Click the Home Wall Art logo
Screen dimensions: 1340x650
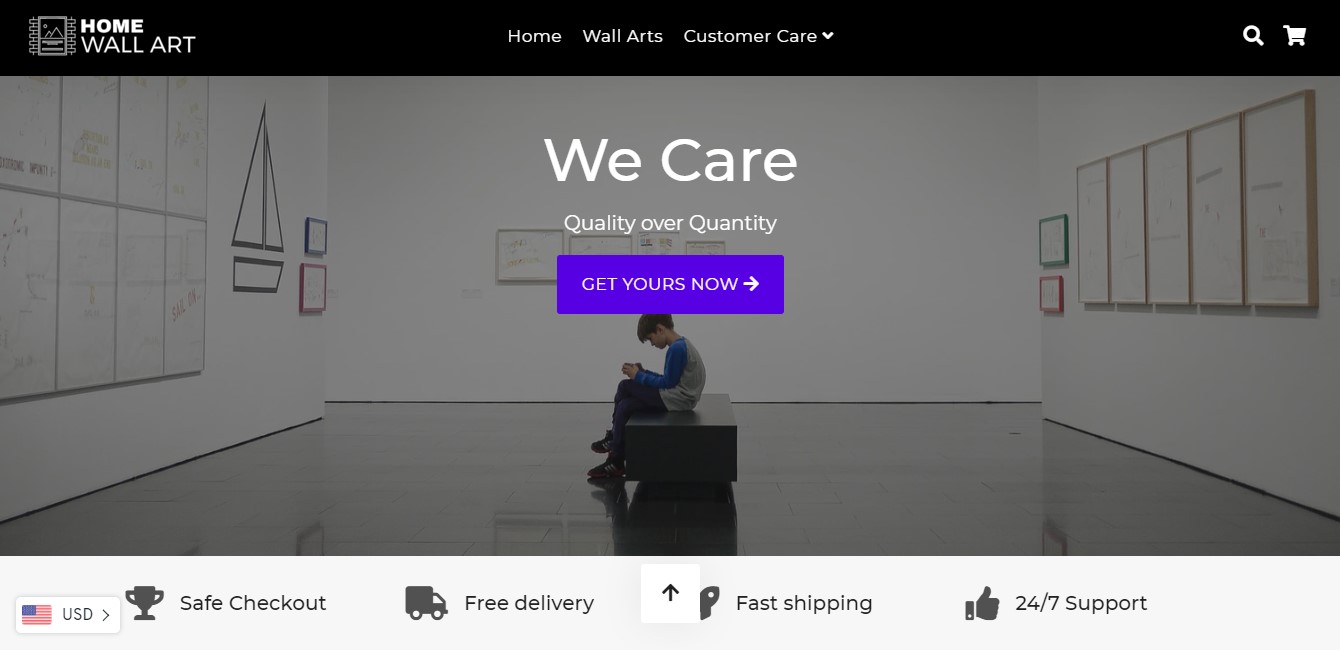(x=112, y=36)
